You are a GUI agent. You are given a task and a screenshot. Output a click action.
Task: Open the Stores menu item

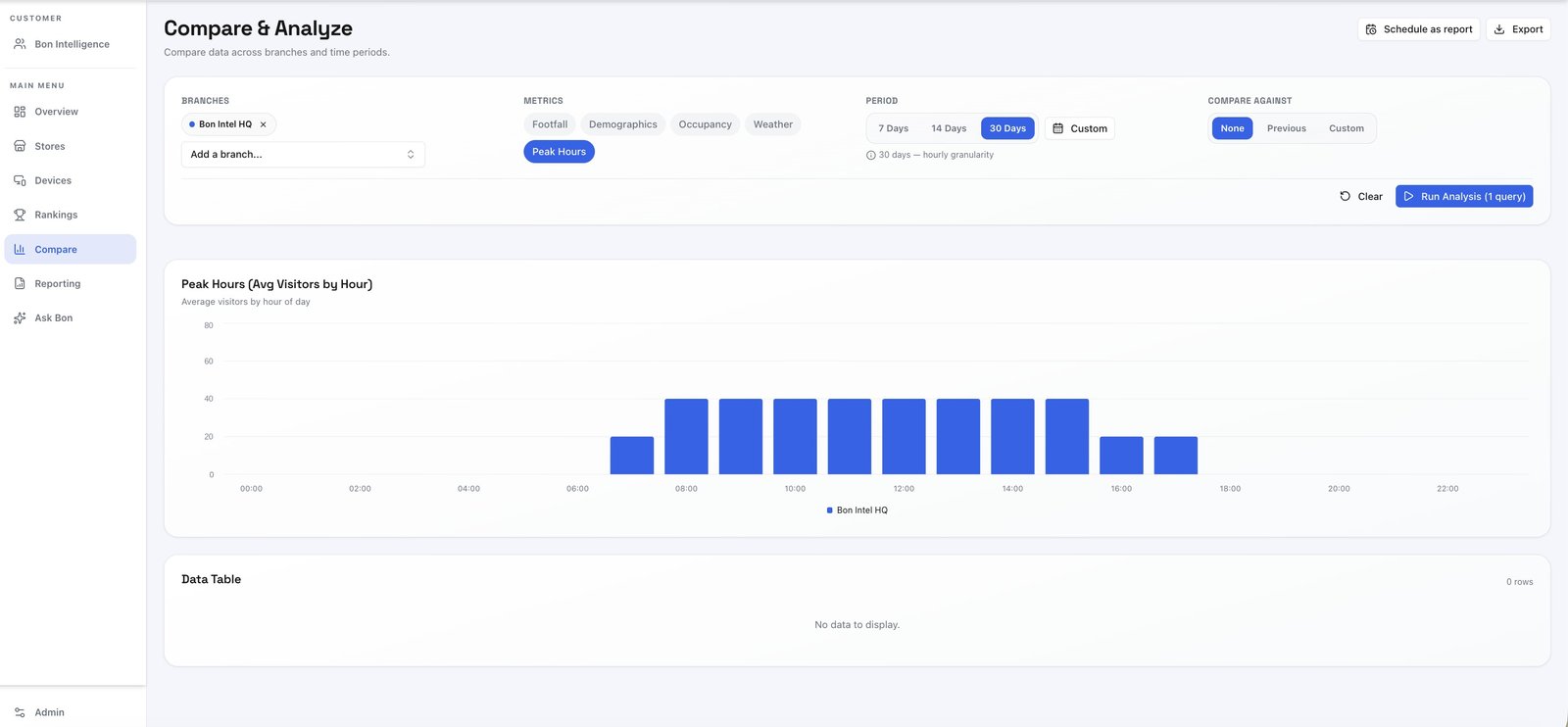click(71, 146)
